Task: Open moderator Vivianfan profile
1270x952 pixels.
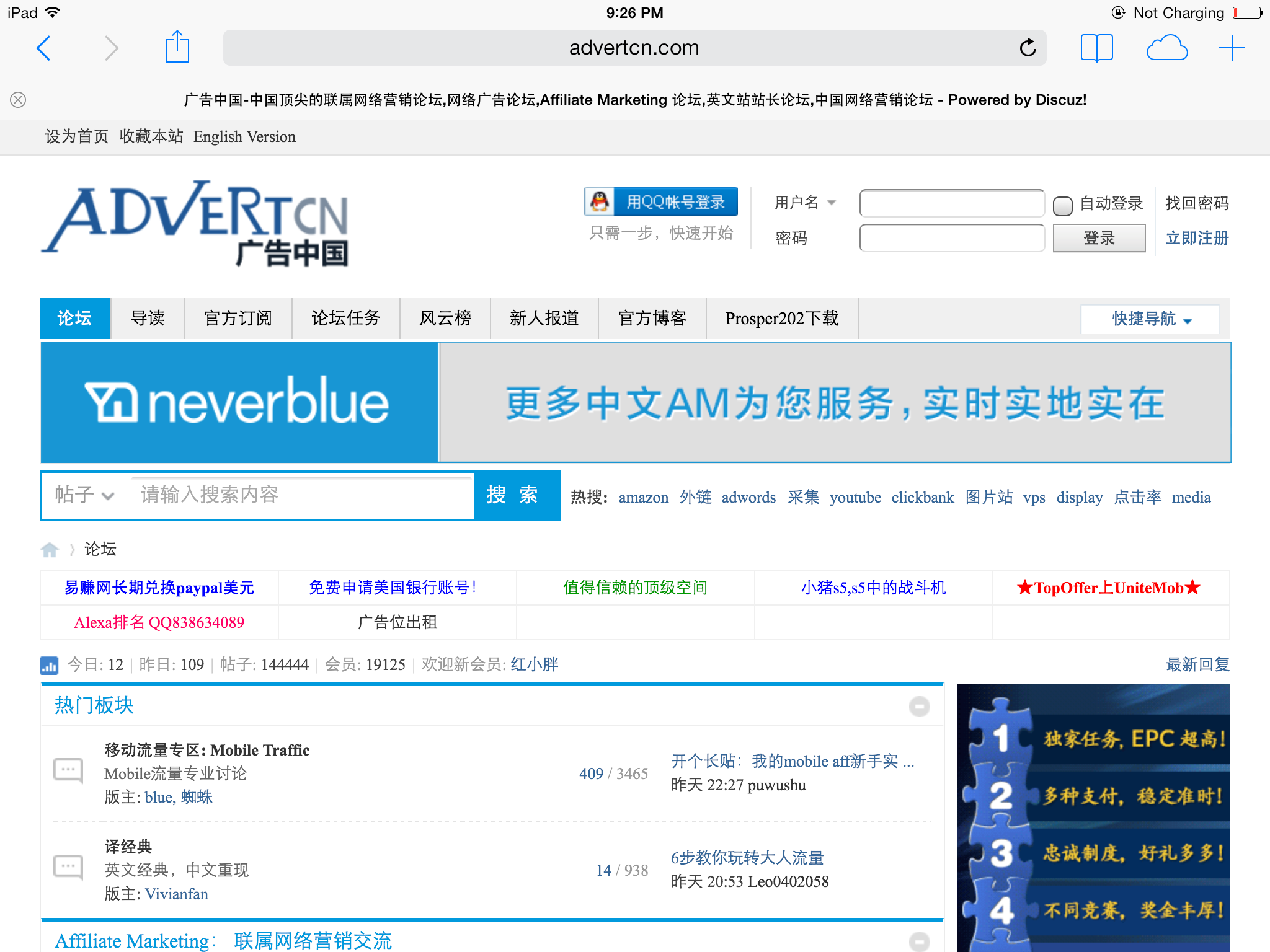Action: [x=177, y=894]
